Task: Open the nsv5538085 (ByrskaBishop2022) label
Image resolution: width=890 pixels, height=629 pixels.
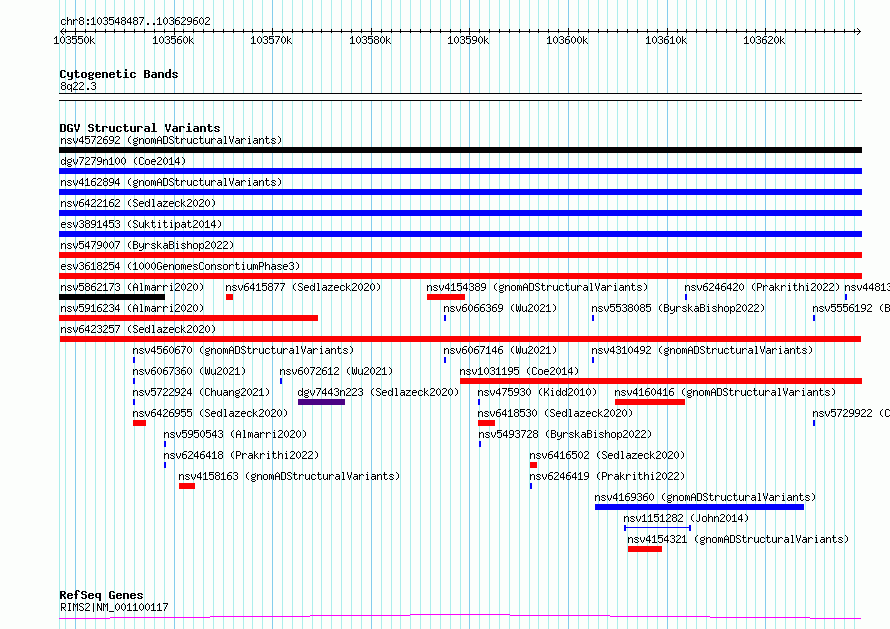Action: pos(678,308)
